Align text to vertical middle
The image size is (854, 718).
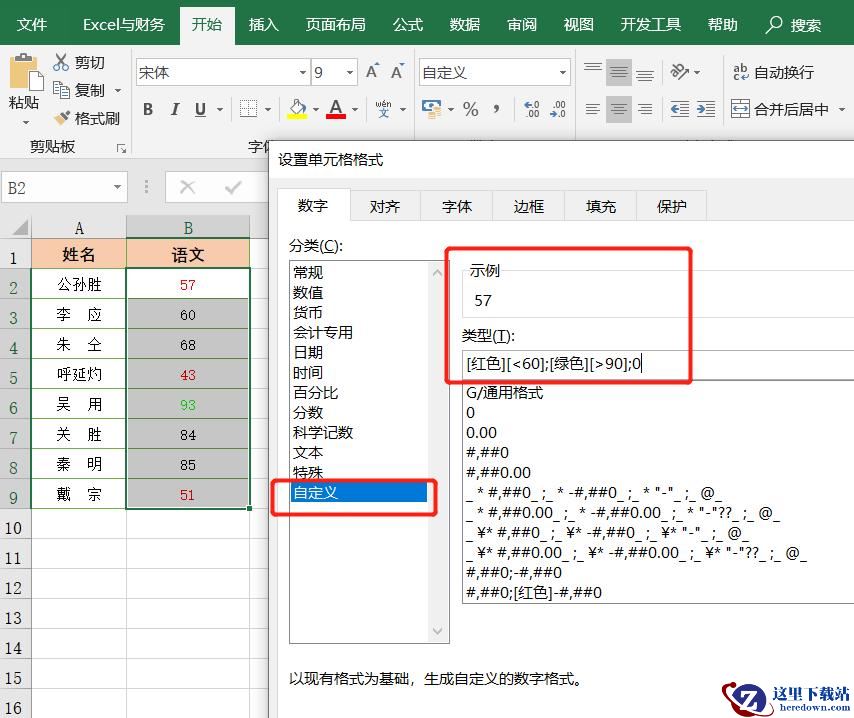[x=619, y=72]
